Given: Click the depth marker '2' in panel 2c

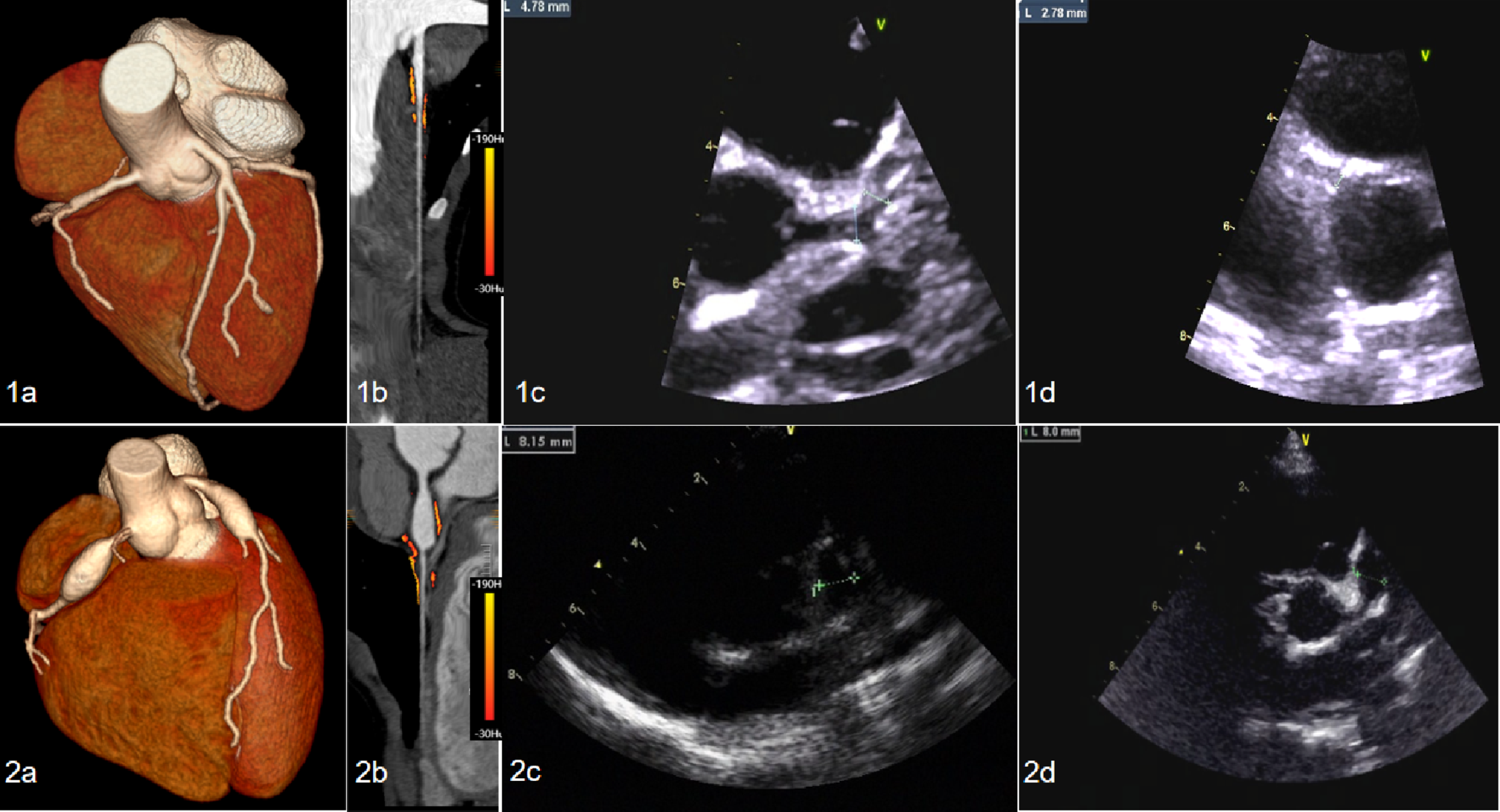Looking at the screenshot, I should 698,478.
